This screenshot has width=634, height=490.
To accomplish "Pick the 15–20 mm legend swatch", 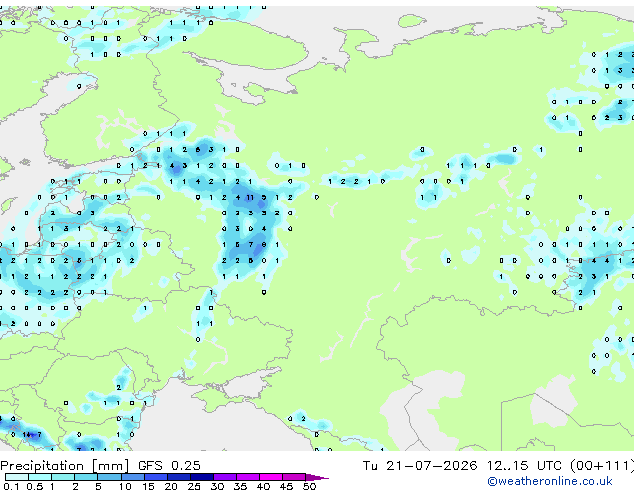I will [156, 477].
